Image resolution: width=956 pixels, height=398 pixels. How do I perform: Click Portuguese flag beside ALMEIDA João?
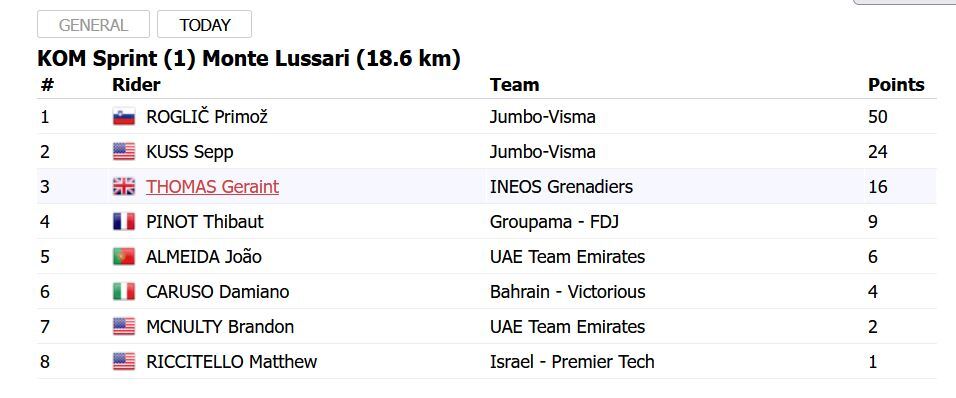coord(124,257)
